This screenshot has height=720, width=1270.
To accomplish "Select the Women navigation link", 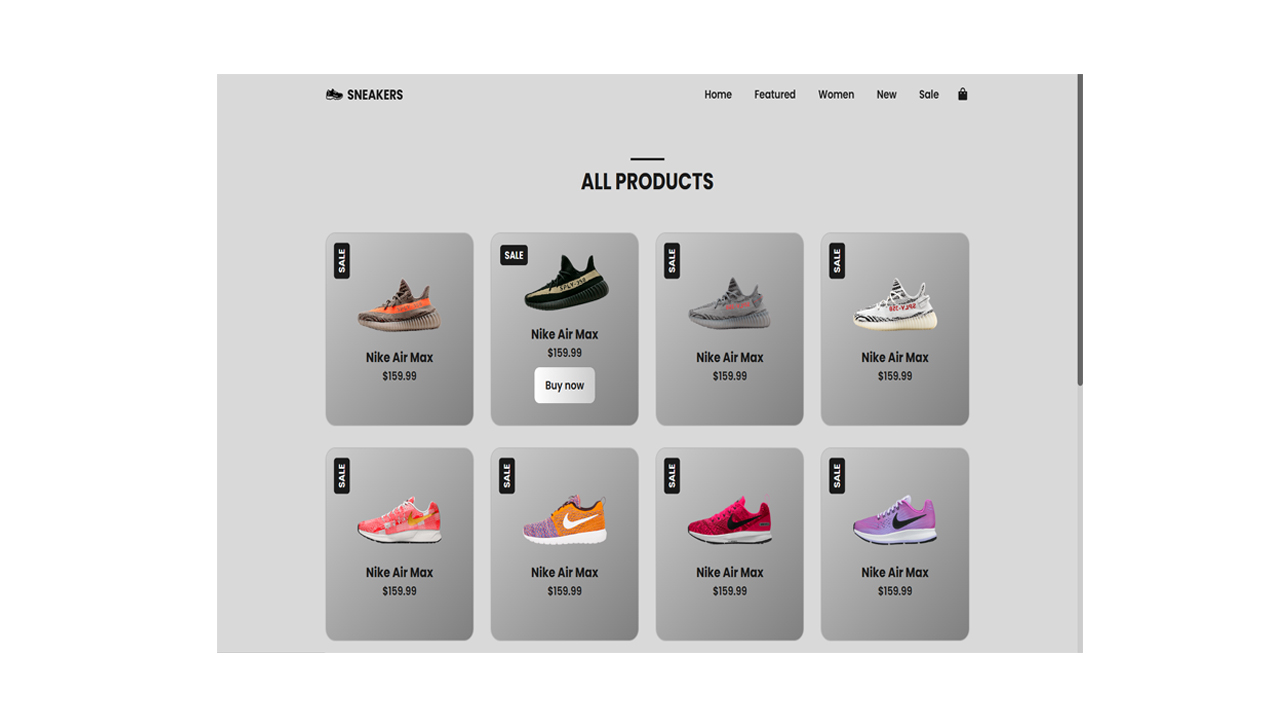I will [836, 95].
